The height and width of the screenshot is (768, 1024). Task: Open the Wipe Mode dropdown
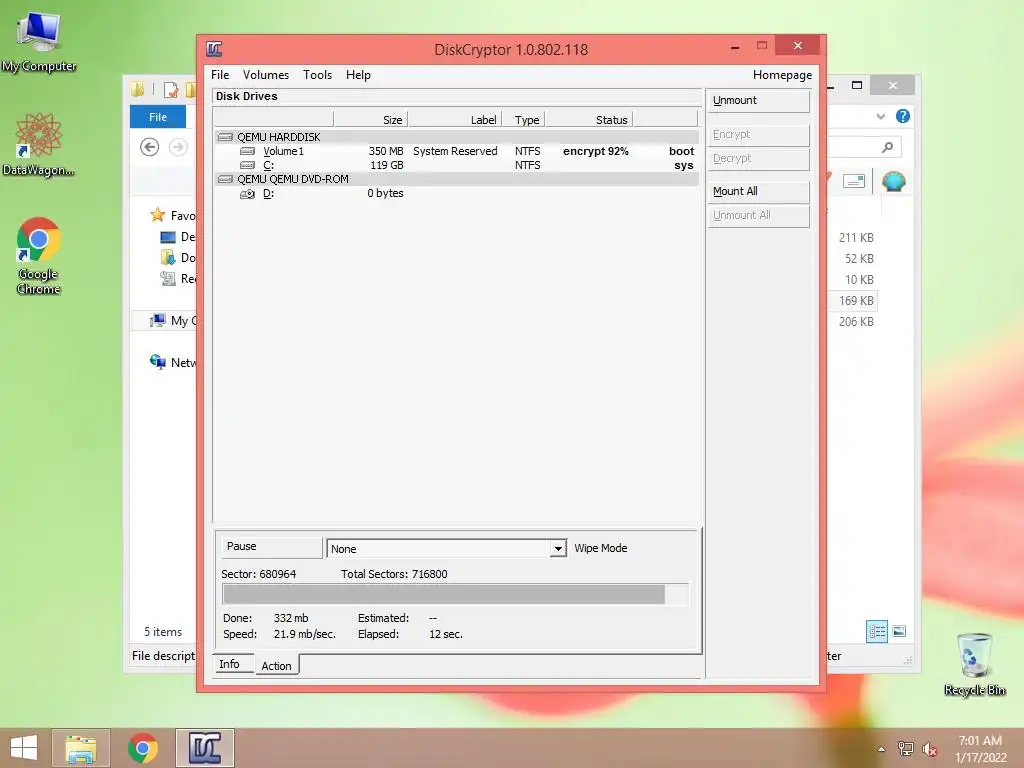pos(446,549)
